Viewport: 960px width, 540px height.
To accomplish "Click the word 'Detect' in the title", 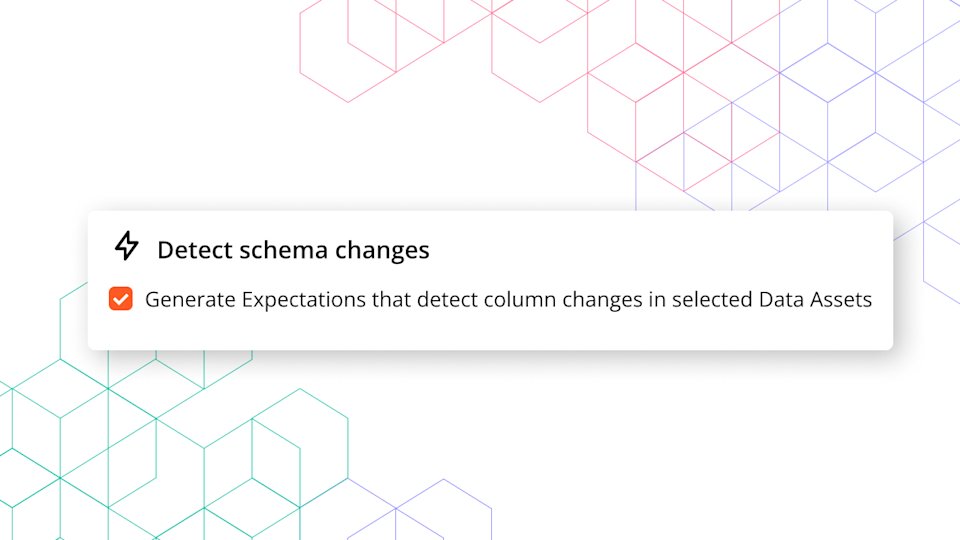I will click(x=191, y=249).
